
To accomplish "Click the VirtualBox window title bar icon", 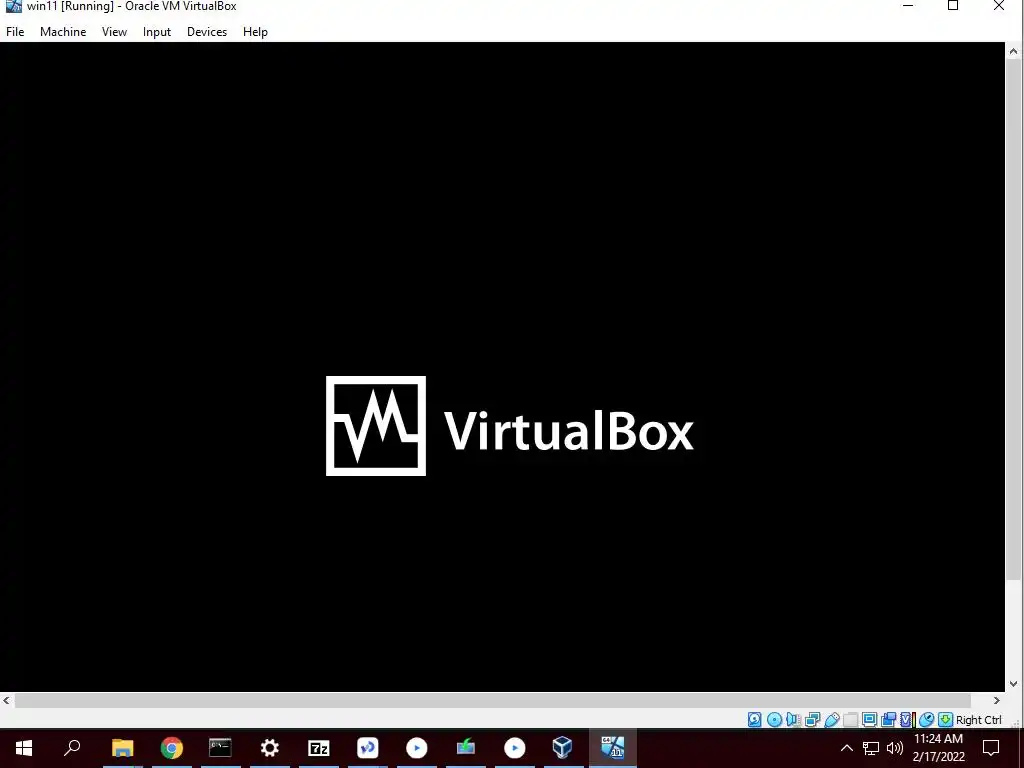I will click(14, 6).
